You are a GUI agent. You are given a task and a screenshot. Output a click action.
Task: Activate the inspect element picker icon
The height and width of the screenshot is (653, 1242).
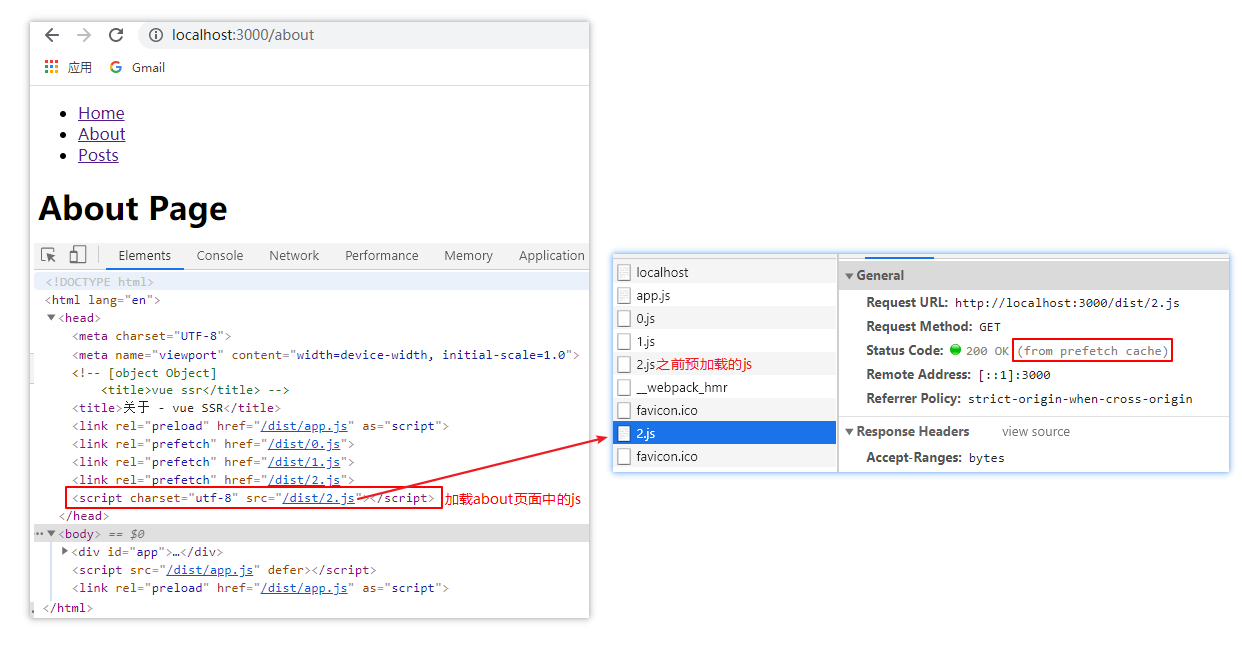tap(48, 255)
